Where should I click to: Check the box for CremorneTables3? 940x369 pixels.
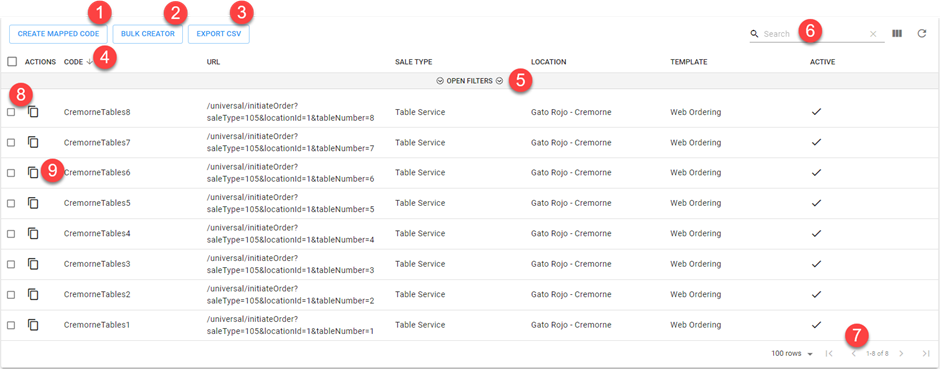coord(11,264)
